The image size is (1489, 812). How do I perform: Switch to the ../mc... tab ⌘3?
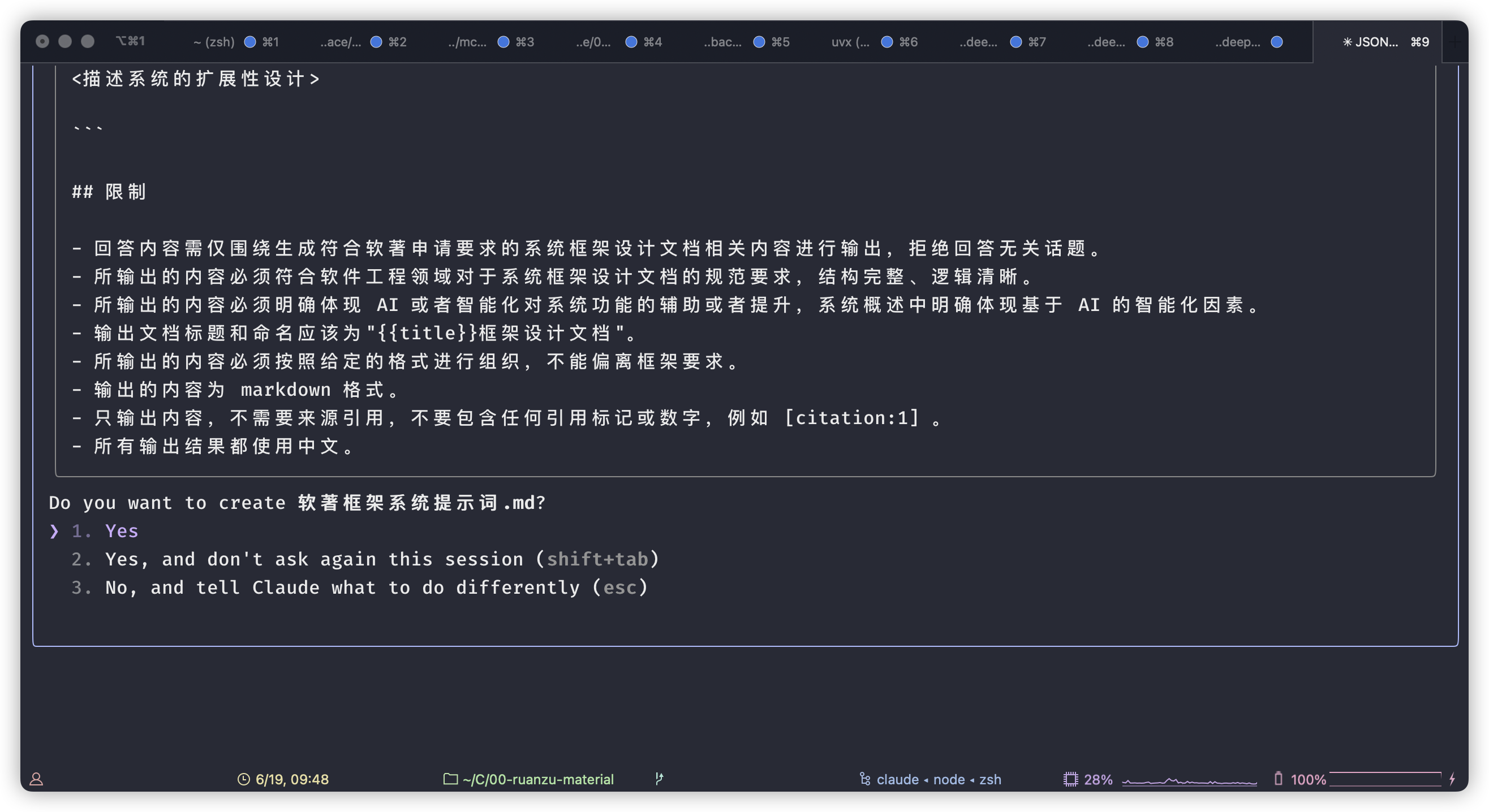click(467, 42)
